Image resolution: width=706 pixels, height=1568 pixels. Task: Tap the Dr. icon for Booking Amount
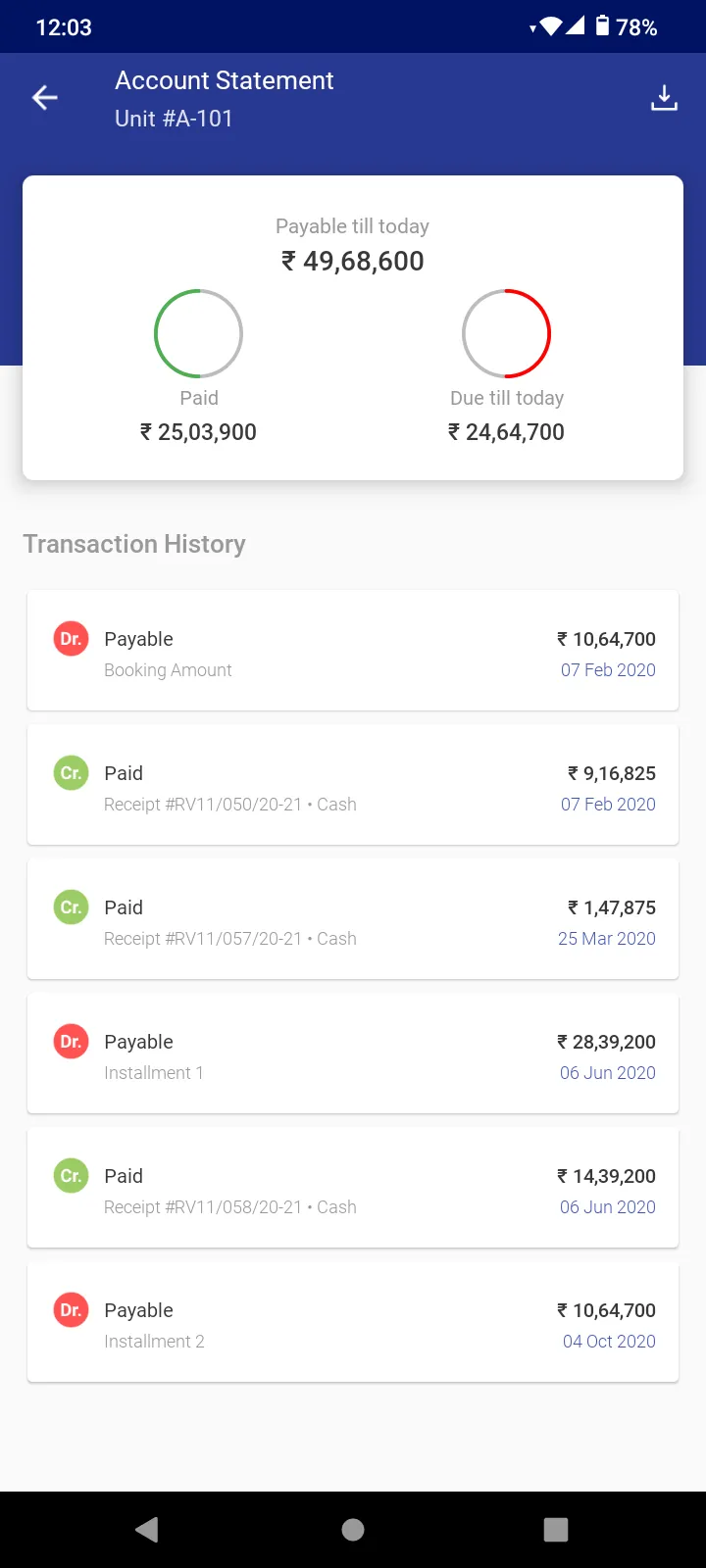pyautogui.click(x=71, y=639)
